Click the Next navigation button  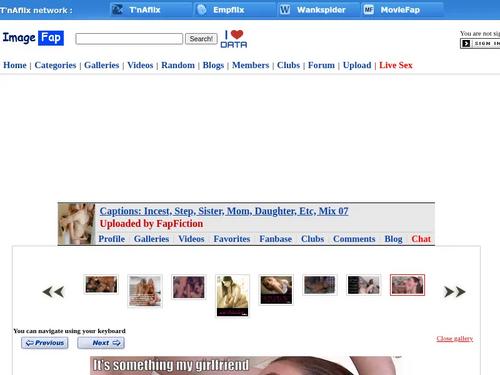coord(101,343)
